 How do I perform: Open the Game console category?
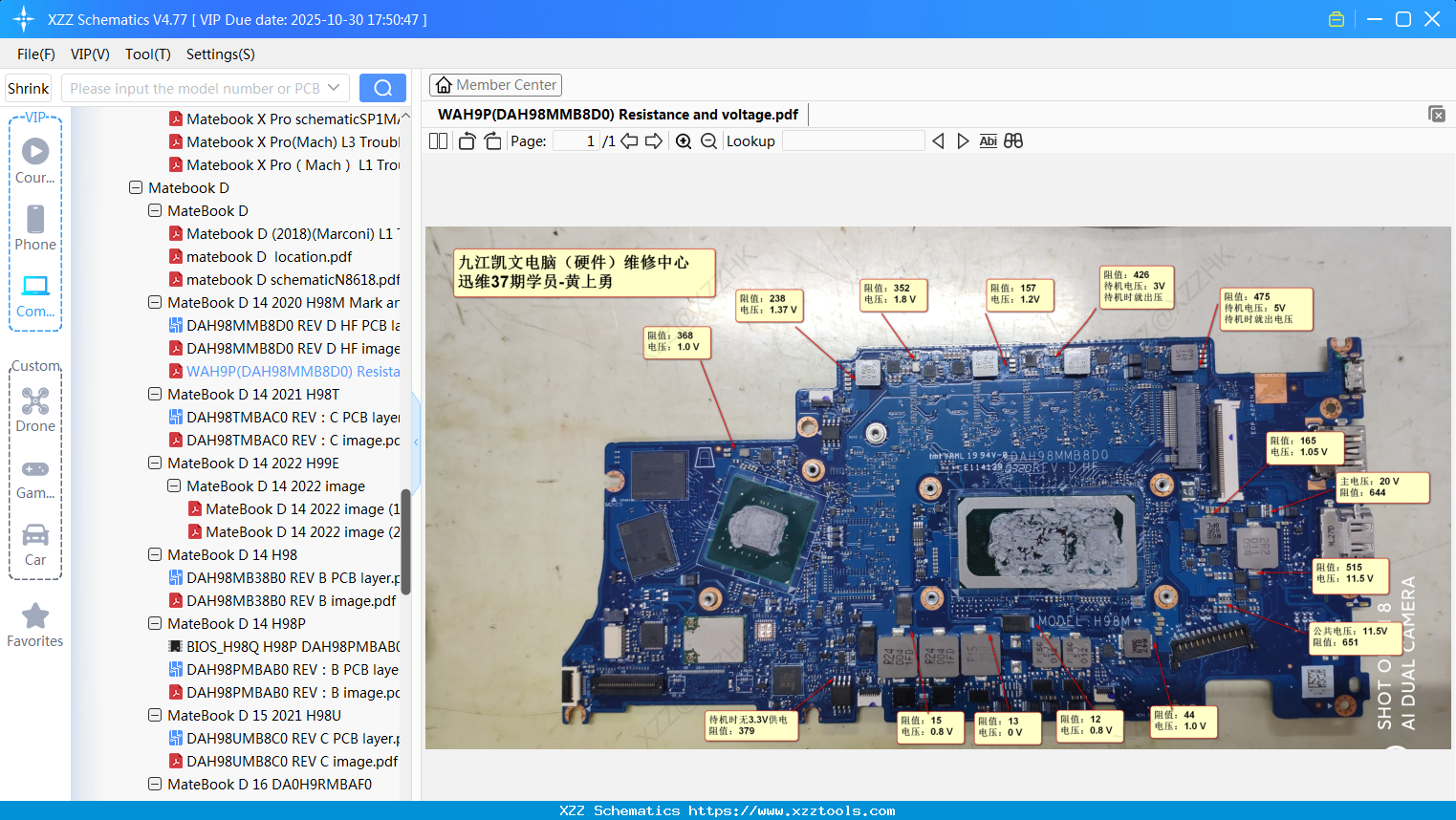[35, 478]
